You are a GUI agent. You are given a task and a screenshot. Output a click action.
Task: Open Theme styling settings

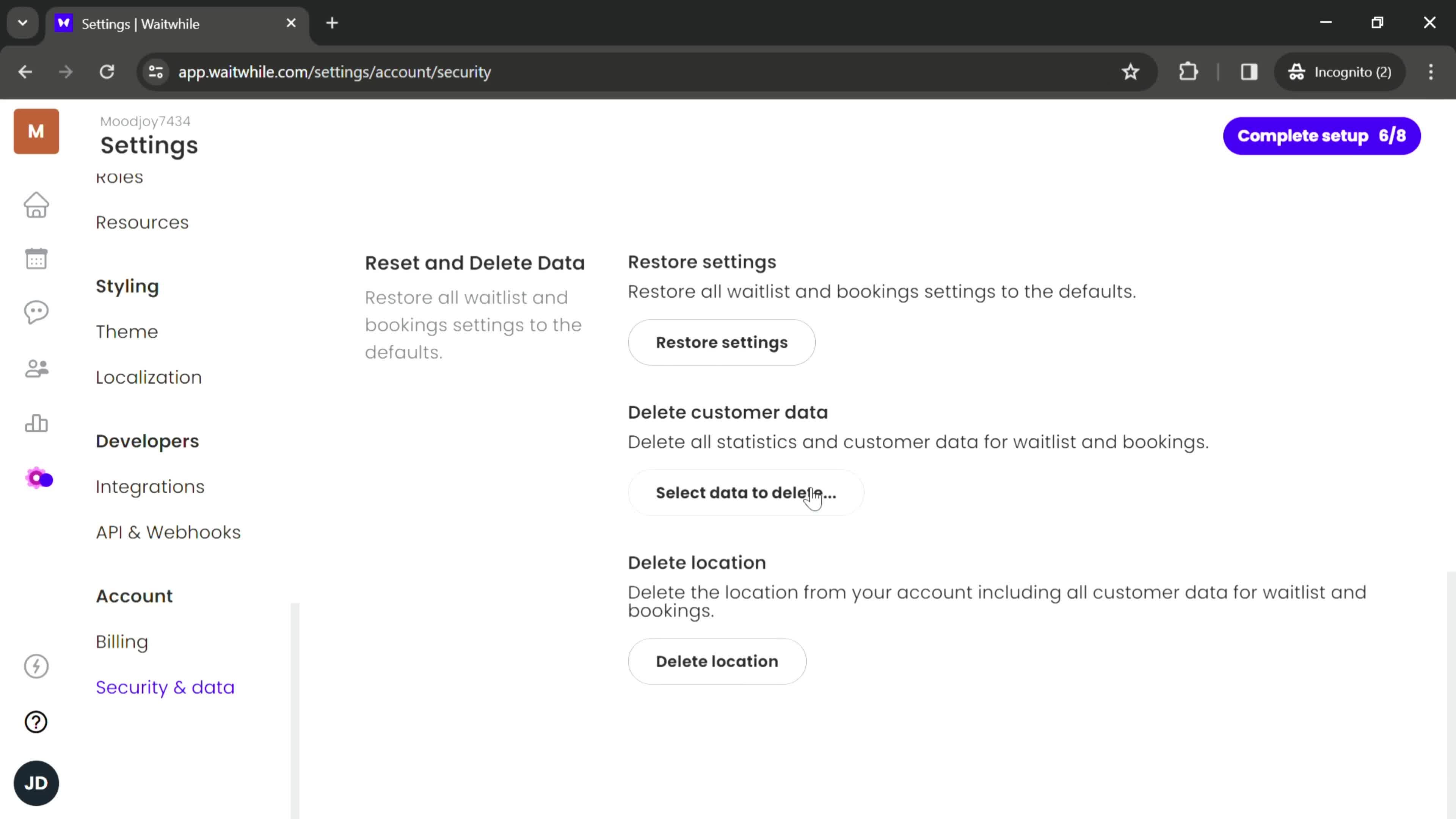127,331
